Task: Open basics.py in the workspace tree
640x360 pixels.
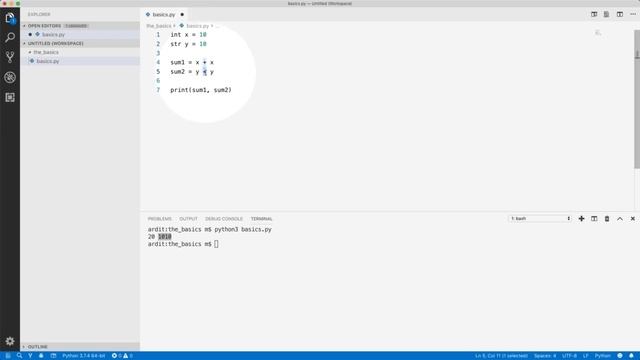Action: pyautogui.click(x=48, y=61)
